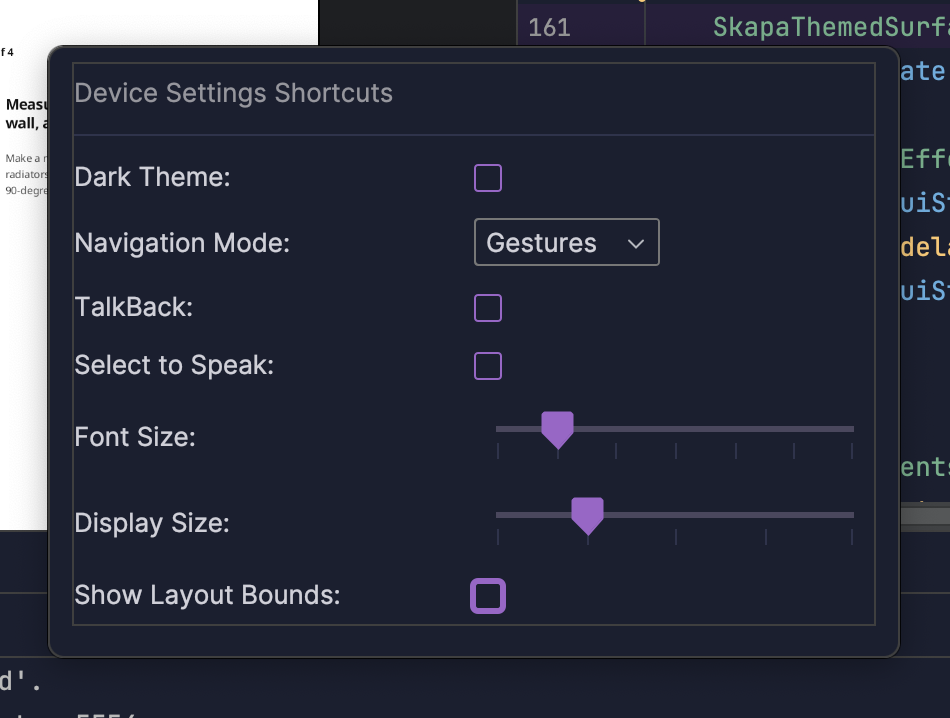Set Display Size to the rightmost tick

tap(852, 515)
